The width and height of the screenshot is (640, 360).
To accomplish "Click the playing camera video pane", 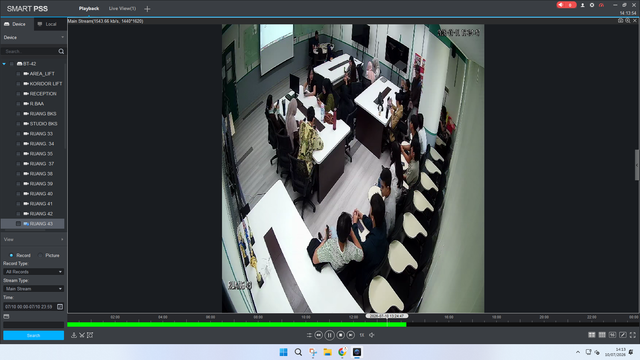I will point(353,168).
